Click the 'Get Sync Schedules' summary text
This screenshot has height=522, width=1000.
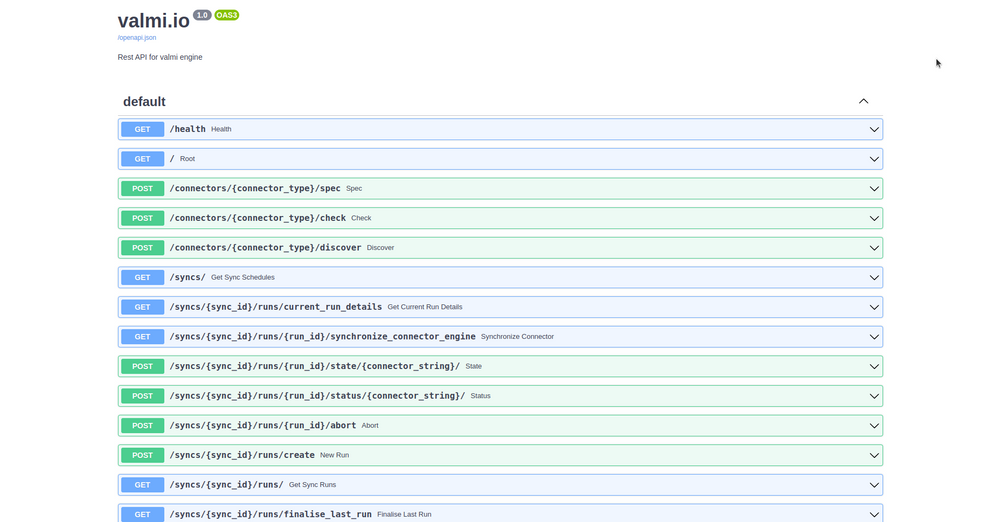point(243,278)
